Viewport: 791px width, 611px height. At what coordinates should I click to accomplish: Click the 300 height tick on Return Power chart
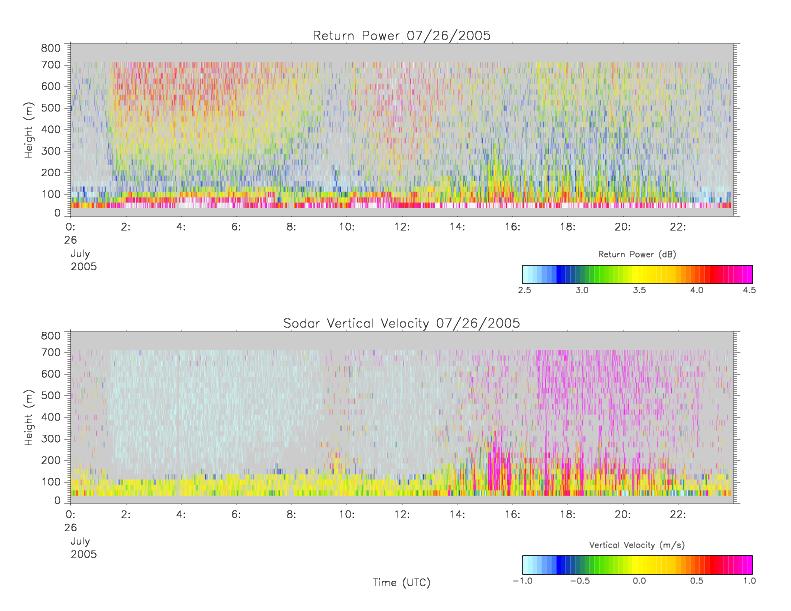50,151
